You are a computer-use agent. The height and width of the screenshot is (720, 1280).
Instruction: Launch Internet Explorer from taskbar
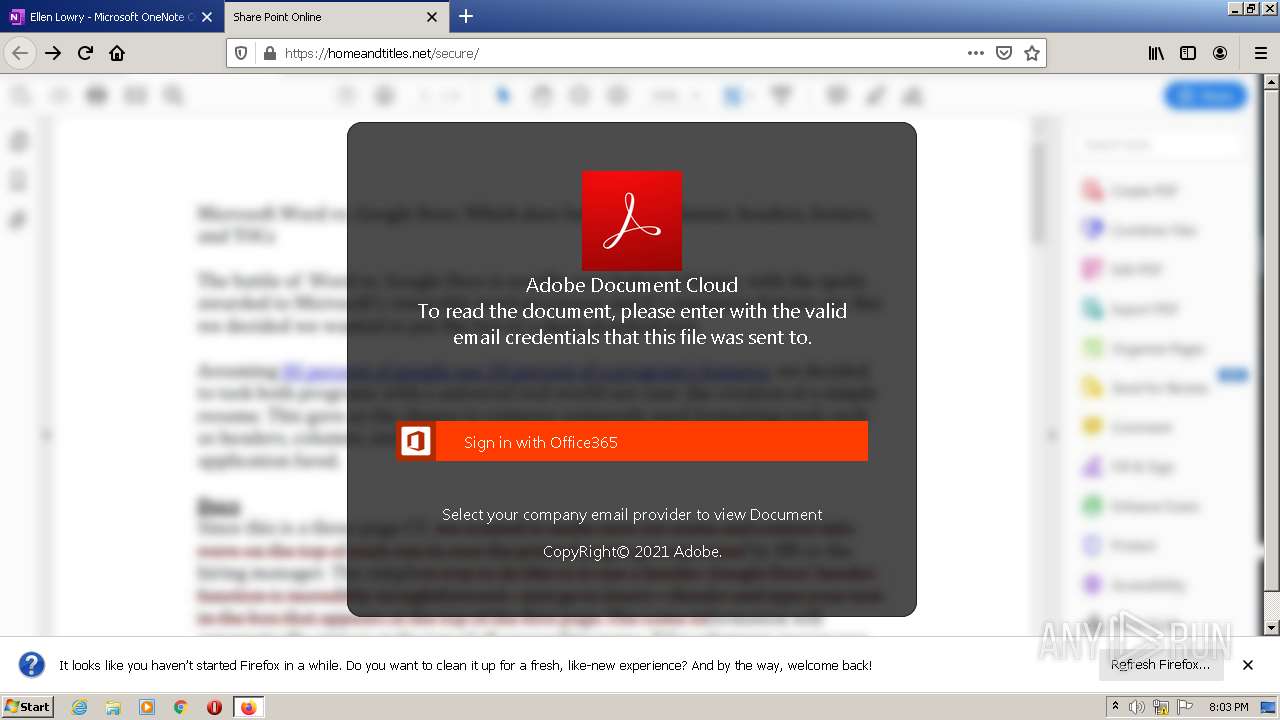79,707
